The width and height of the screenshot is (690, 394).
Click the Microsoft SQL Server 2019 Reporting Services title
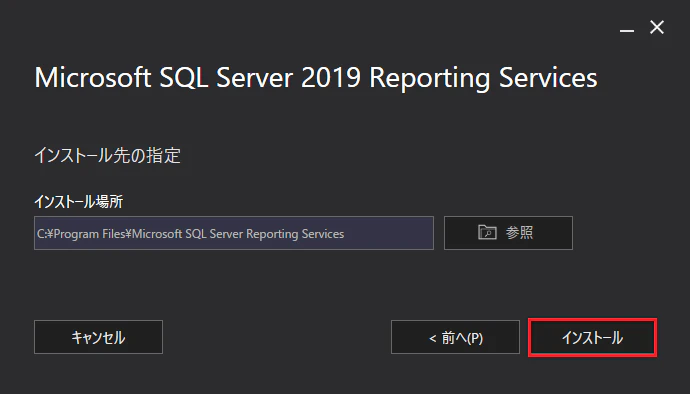click(316, 78)
